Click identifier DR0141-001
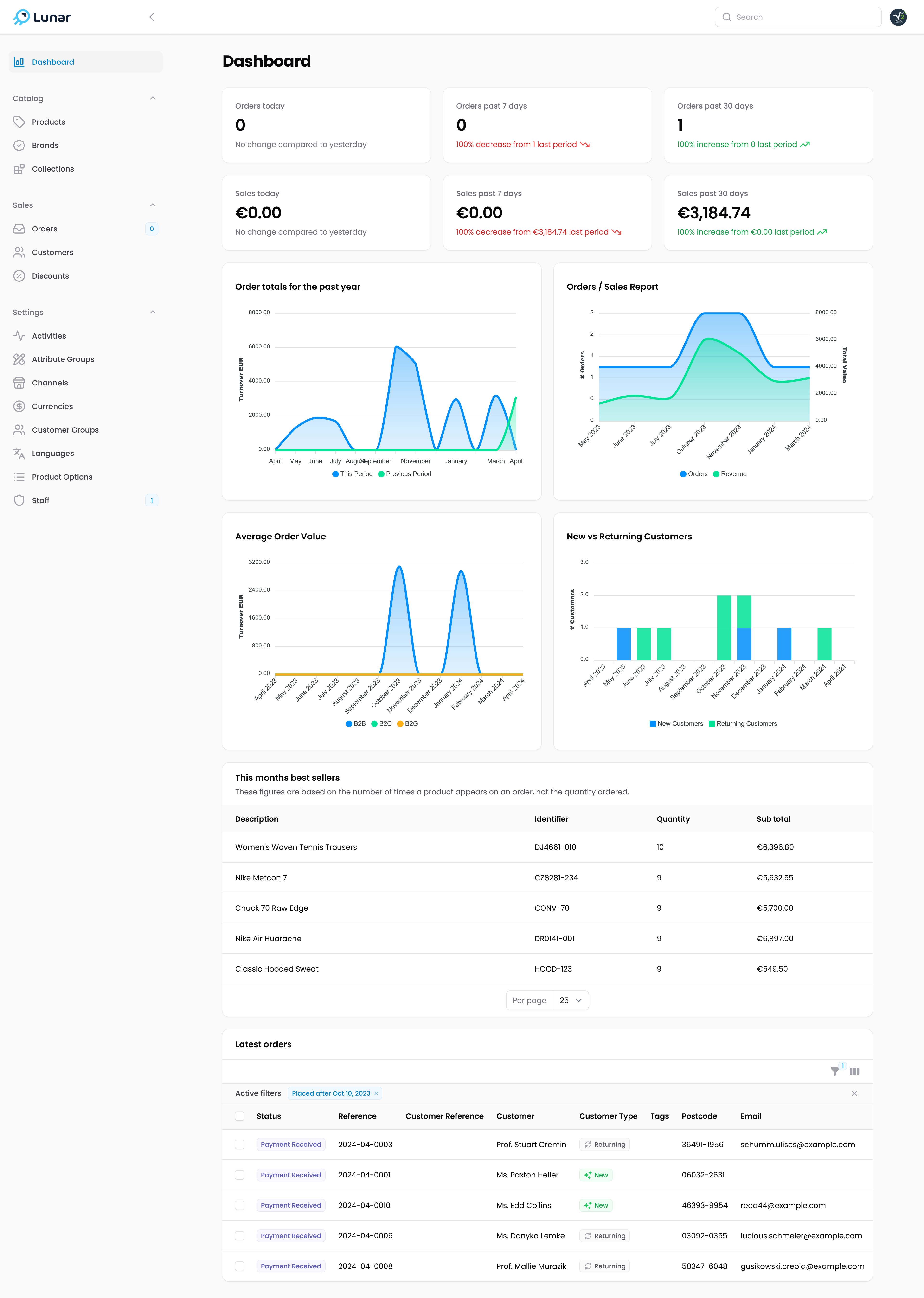Screen dimensions: 924x1298 point(554,939)
